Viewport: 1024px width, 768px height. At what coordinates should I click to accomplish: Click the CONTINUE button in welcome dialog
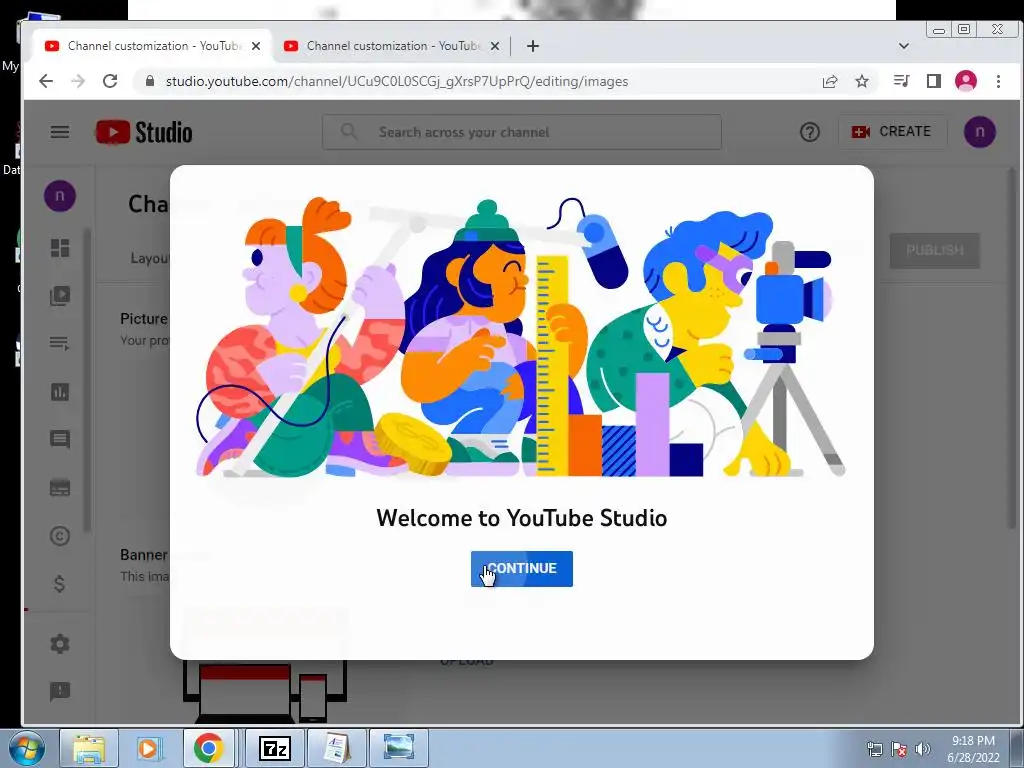click(x=521, y=568)
